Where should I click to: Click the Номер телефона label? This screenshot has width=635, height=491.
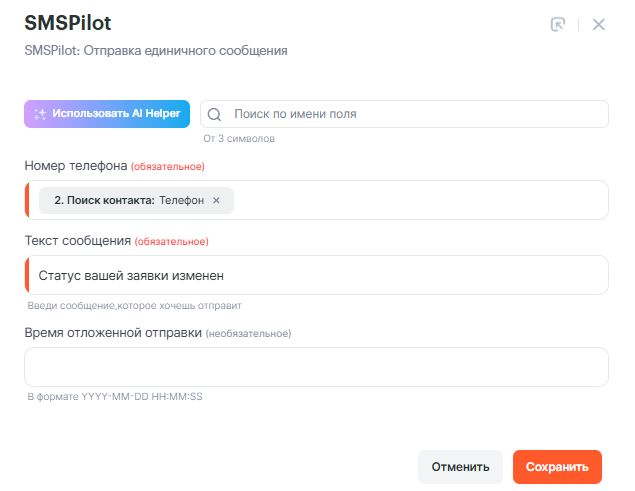point(75,166)
